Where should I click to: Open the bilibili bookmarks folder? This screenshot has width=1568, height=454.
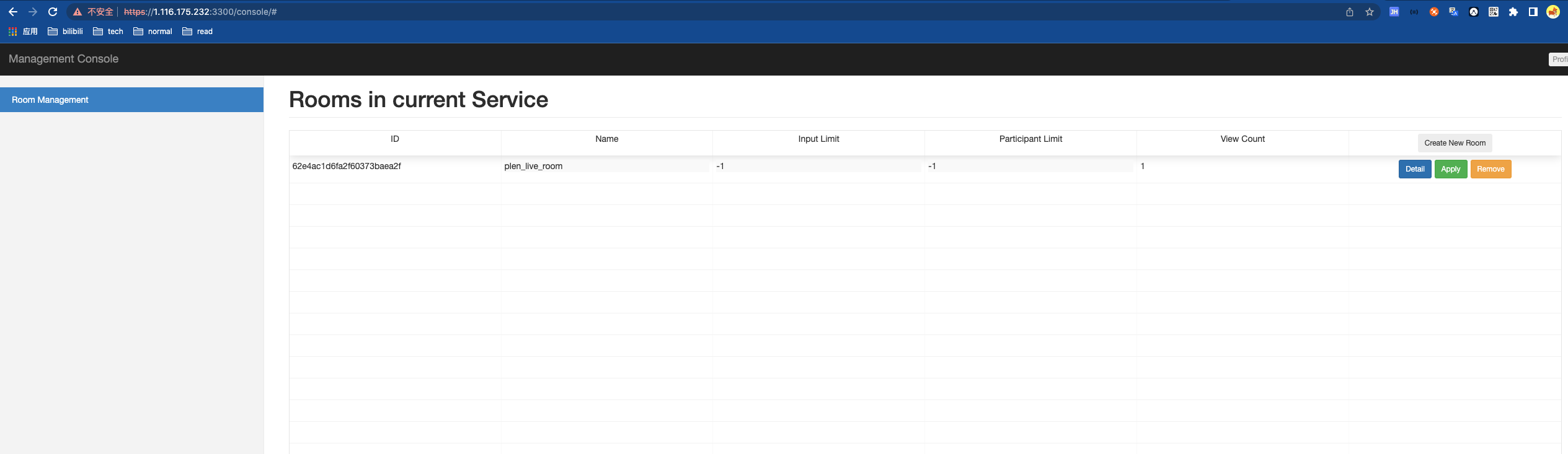[66, 32]
